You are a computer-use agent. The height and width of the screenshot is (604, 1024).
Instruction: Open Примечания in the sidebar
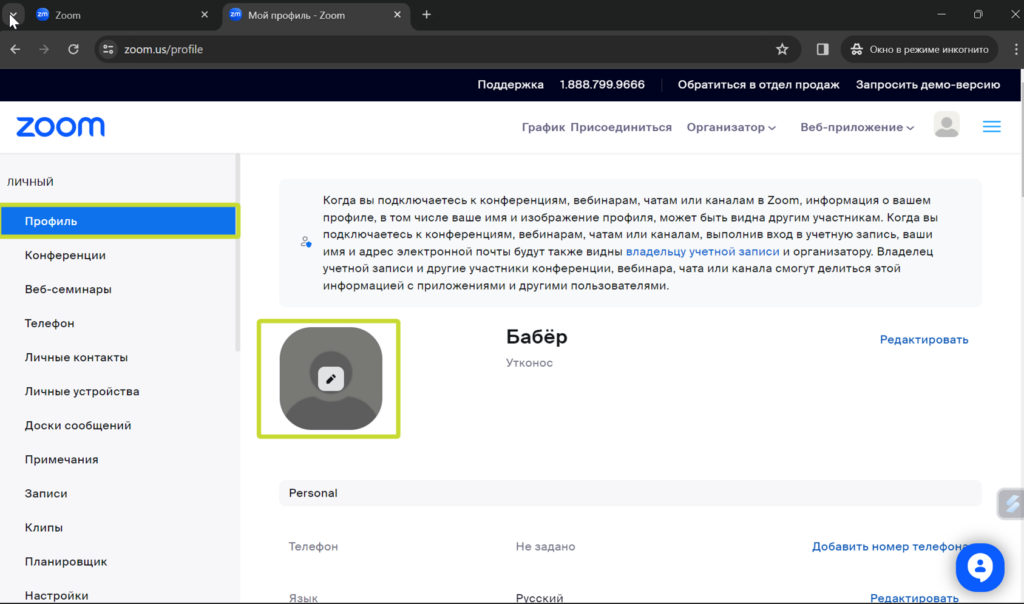coord(61,459)
